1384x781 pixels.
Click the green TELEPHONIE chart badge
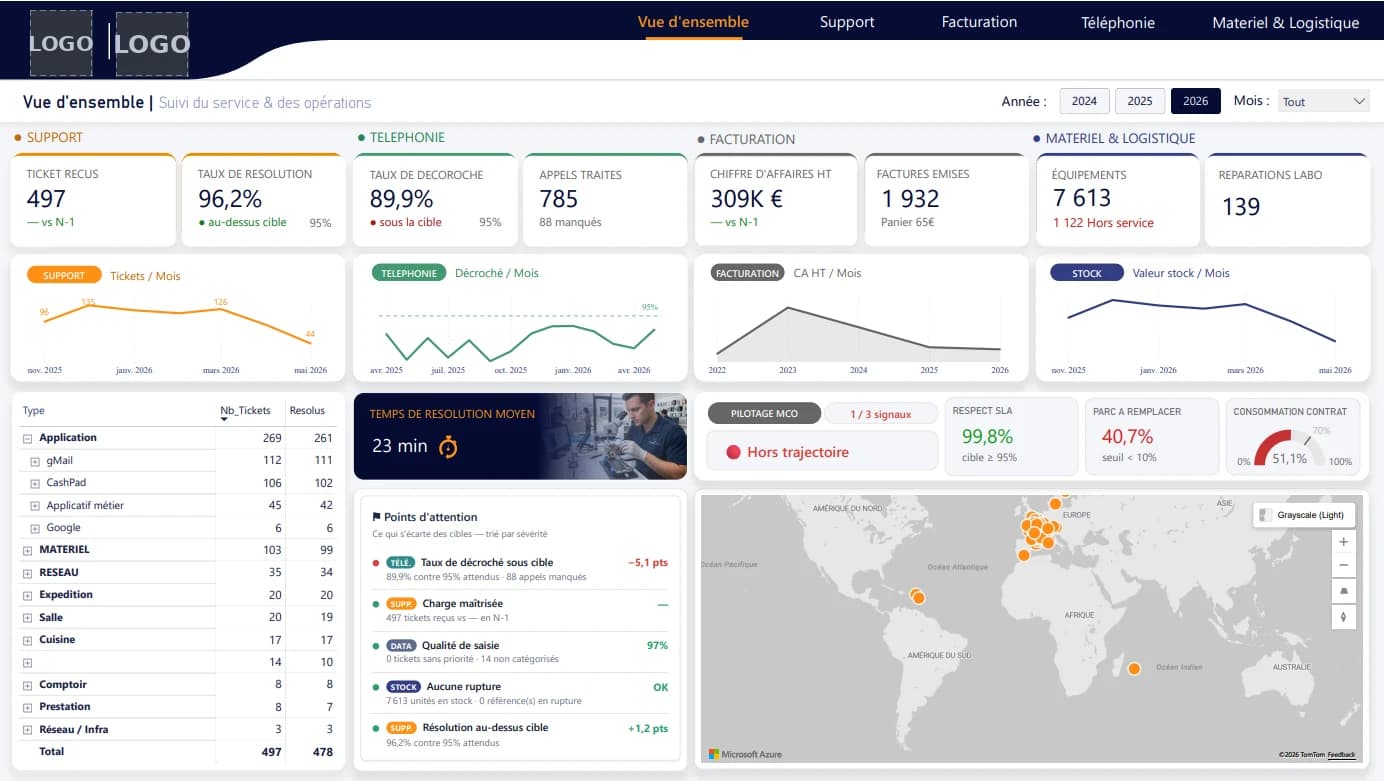pos(408,272)
